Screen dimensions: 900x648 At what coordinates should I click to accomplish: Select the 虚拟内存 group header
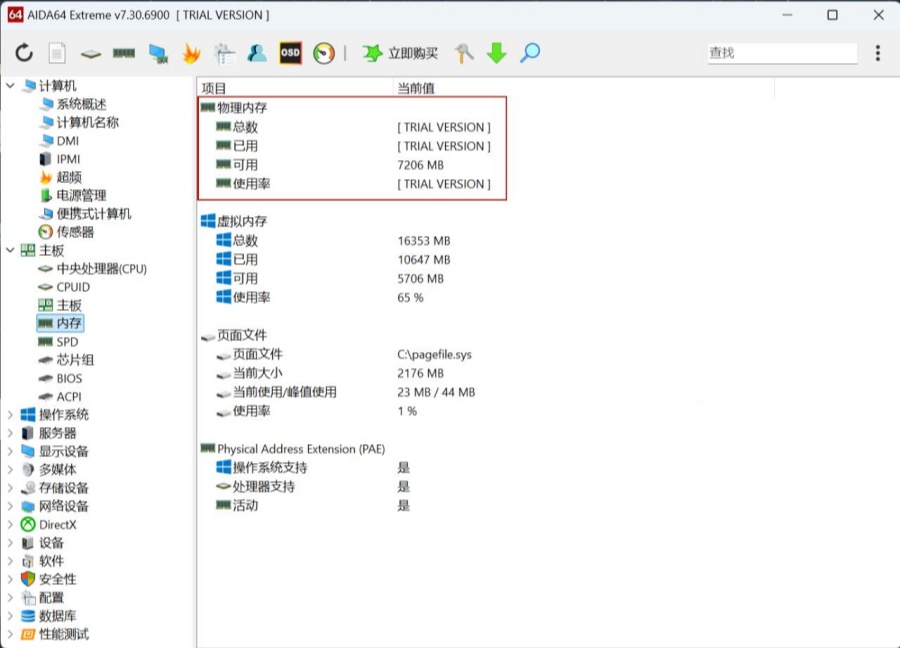242,221
